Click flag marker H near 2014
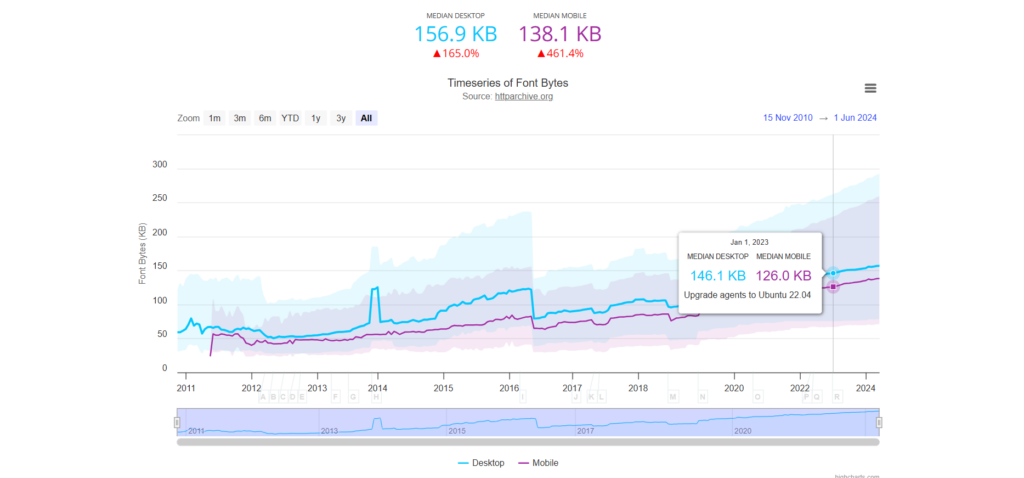The height and width of the screenshot is (478, 1024). click(376, 396)
